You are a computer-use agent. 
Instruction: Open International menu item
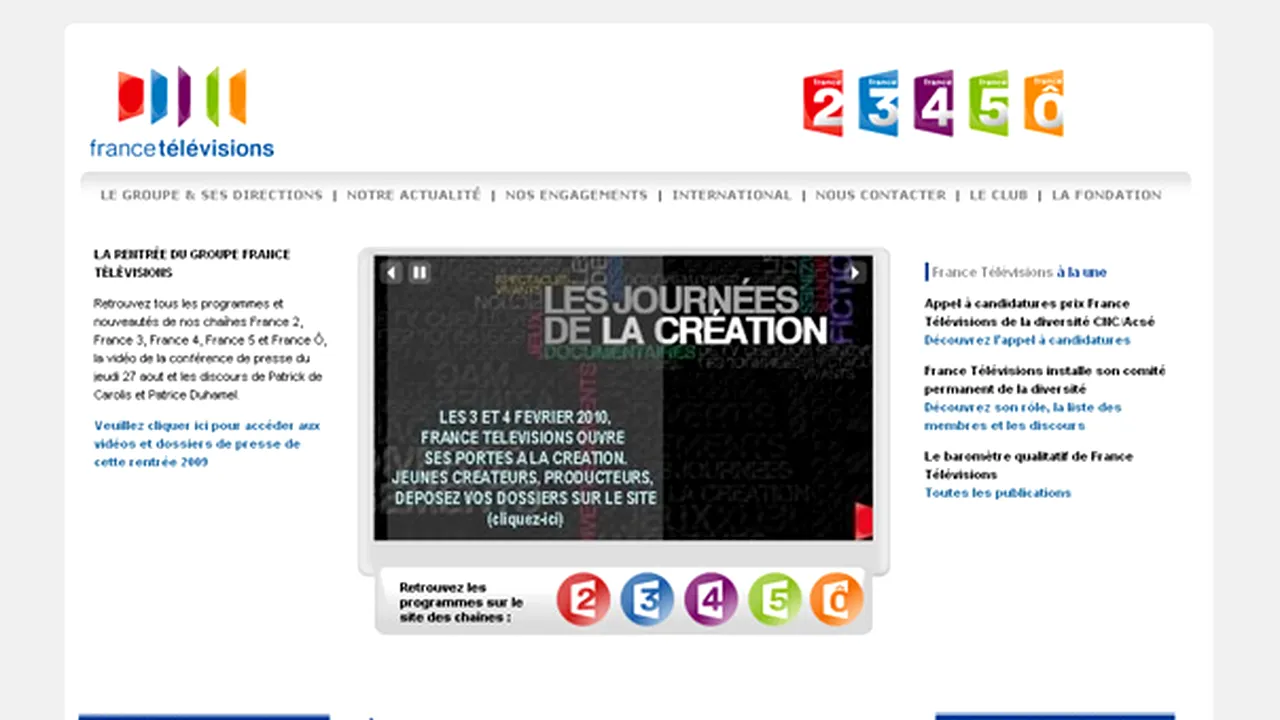[731, 195]
